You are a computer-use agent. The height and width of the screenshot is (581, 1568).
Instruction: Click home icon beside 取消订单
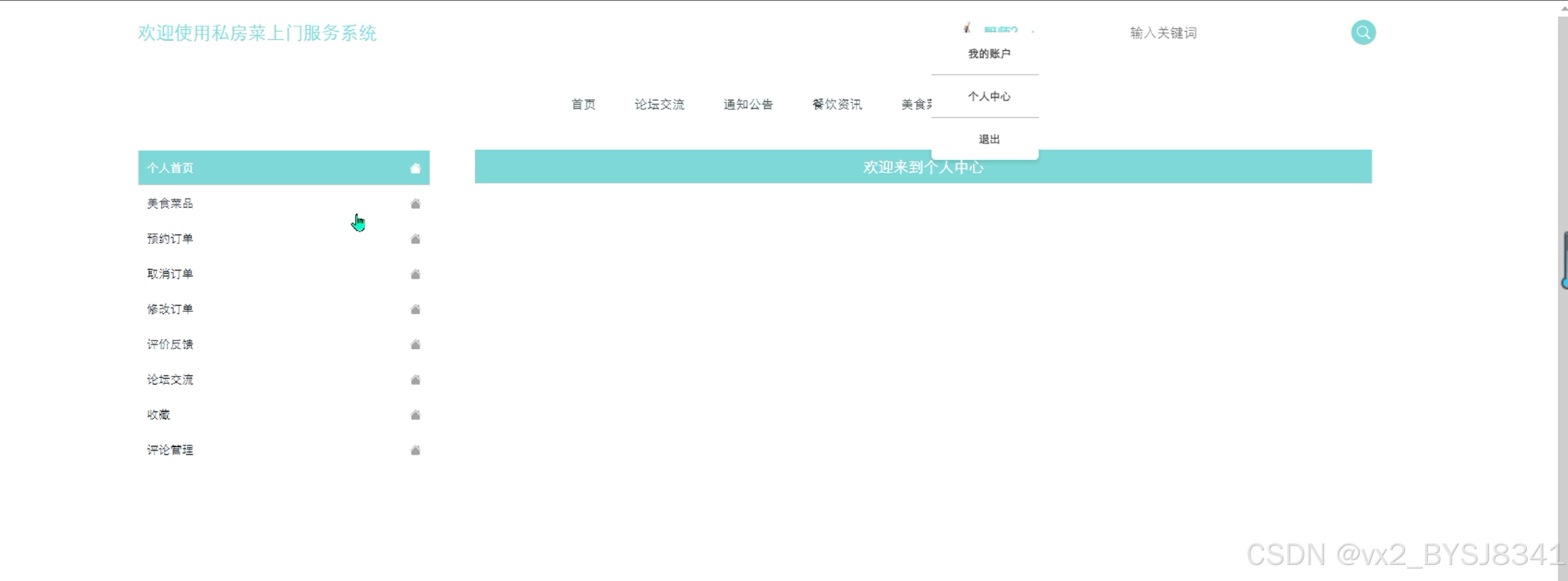point(415,274)
